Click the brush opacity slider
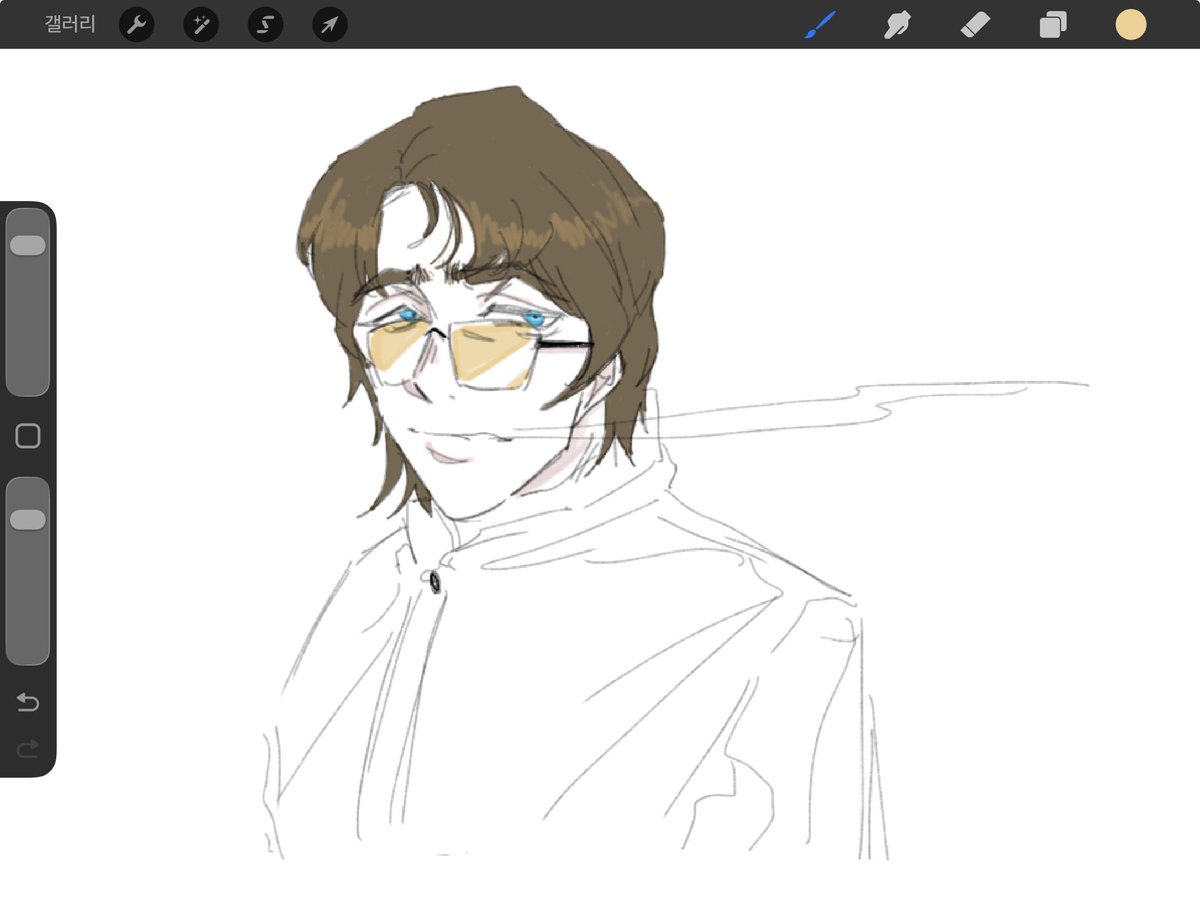 pos(28,570)
